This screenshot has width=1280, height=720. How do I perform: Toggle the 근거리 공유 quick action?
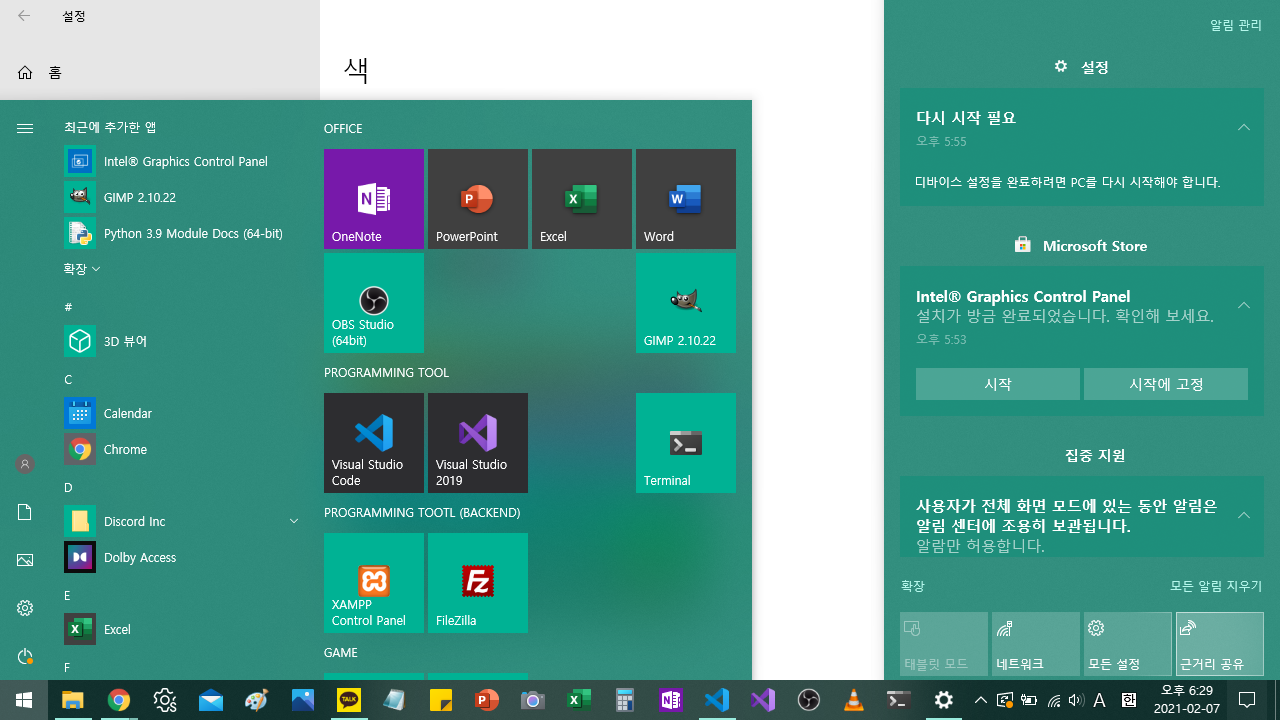[1220, 644]
